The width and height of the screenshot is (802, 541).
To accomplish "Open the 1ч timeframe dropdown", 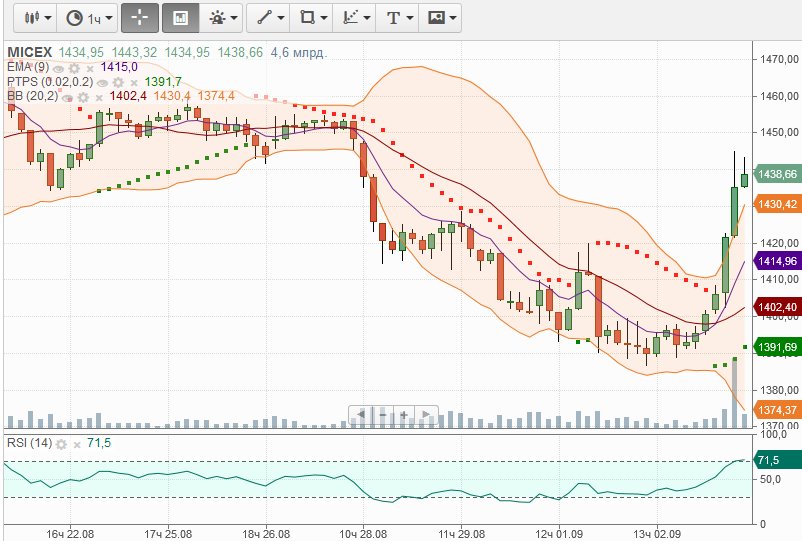I will pyautogui.click(x=85, y=18).
